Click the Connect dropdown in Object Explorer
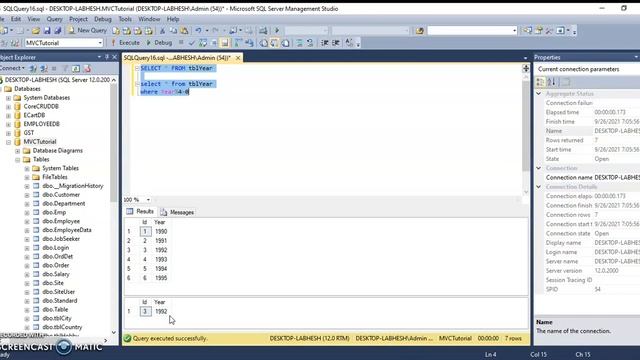This screenshot has width=640, height=360. pos(12,68)
